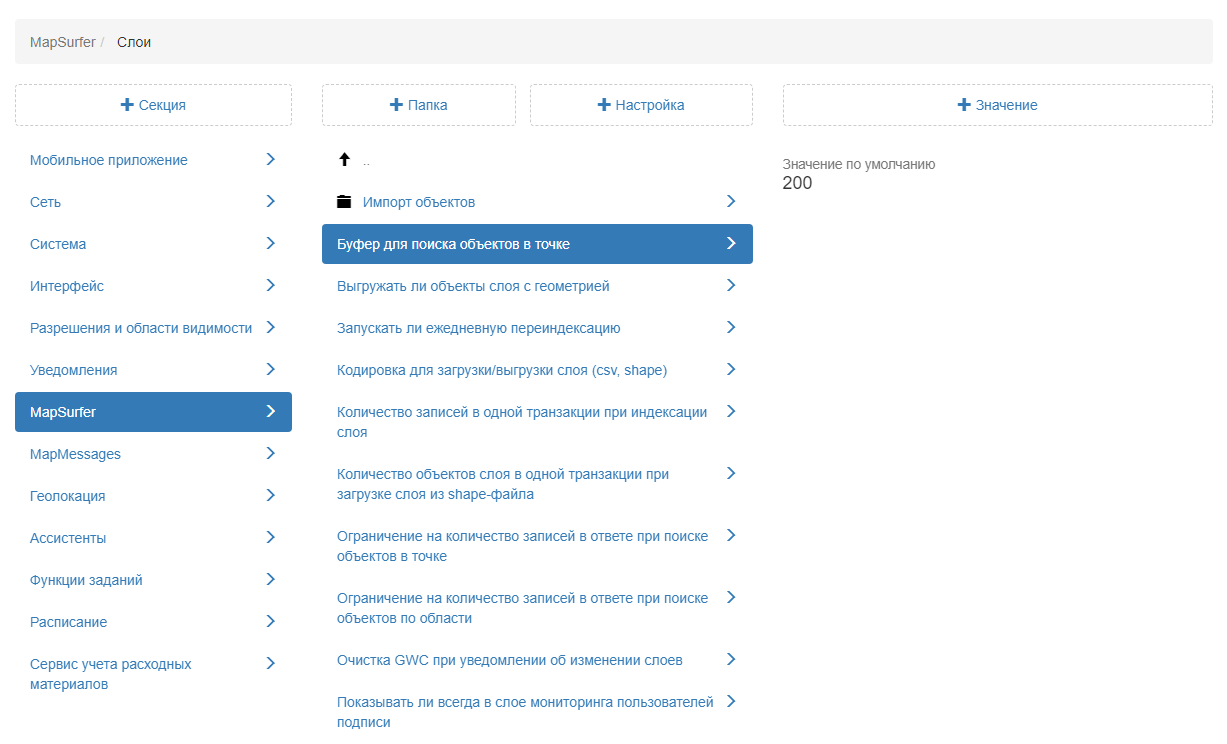Expand chevron next to Расписание

270,621
